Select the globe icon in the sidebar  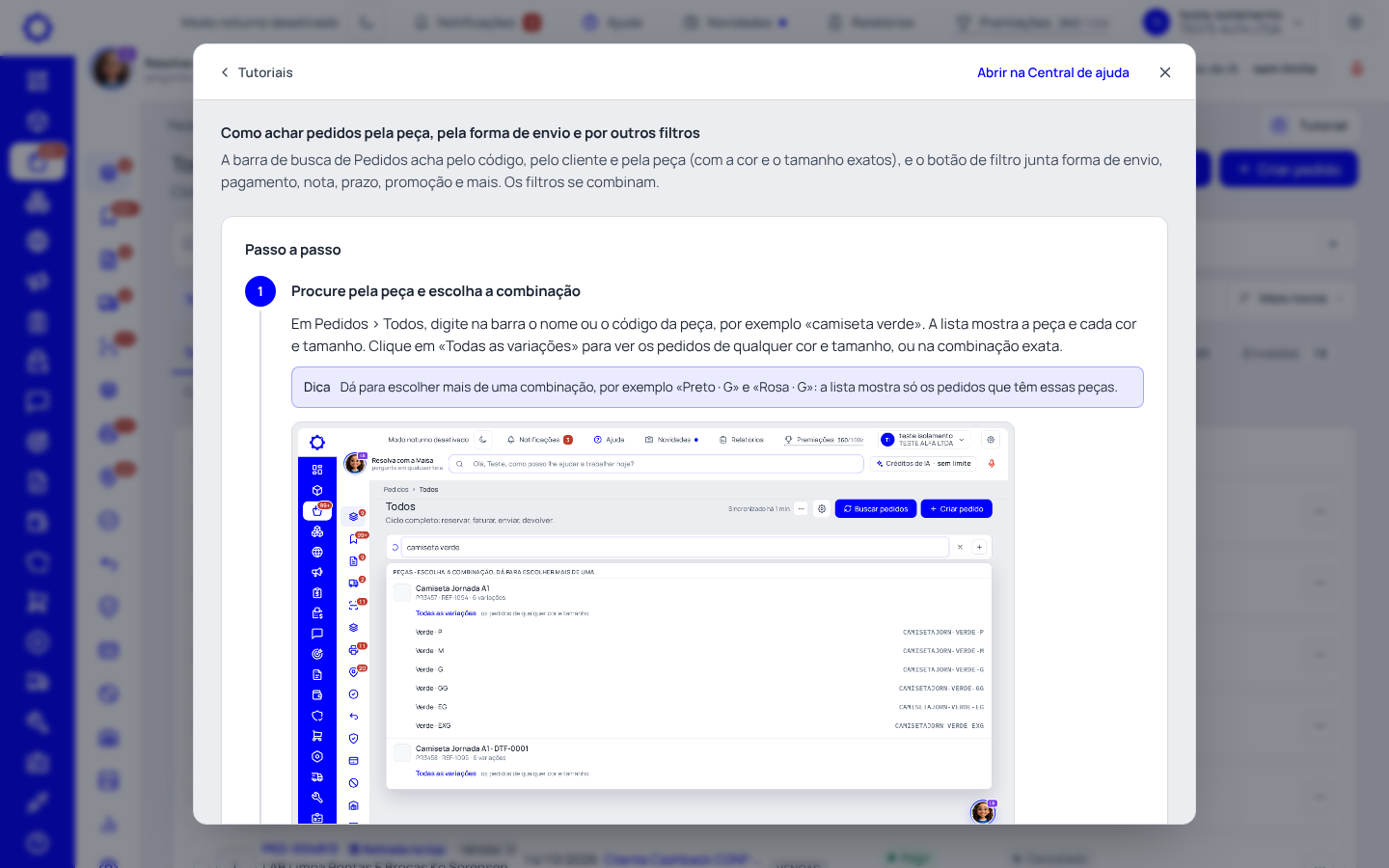[x=38, y=241]
